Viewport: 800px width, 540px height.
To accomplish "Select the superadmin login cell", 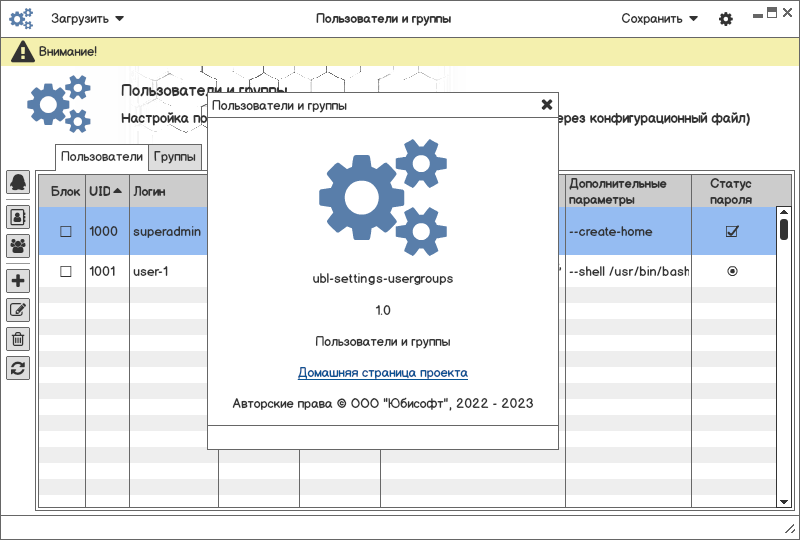I will [168, 231].
